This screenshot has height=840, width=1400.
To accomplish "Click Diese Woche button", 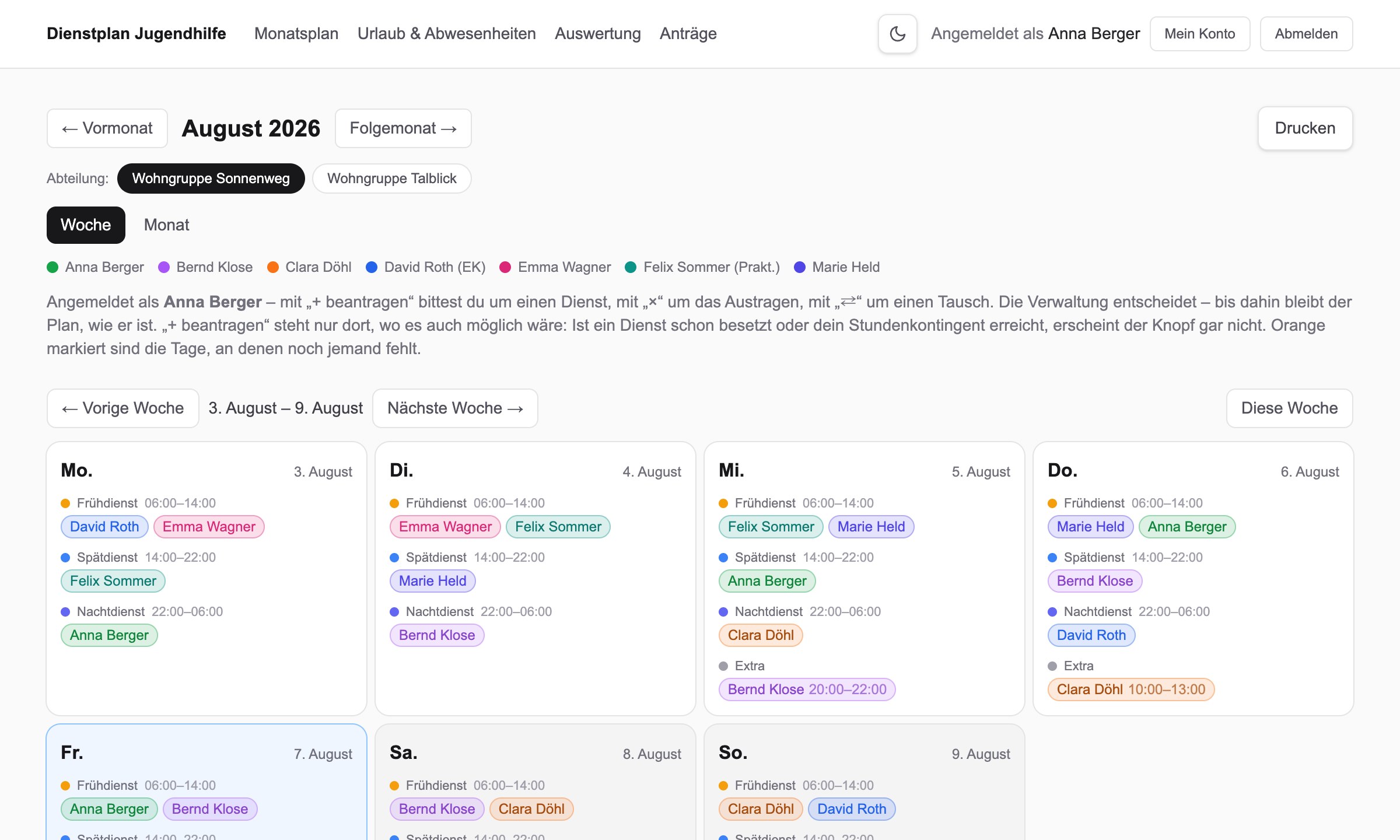I will pyautogui.click(x=1289, y=408).
